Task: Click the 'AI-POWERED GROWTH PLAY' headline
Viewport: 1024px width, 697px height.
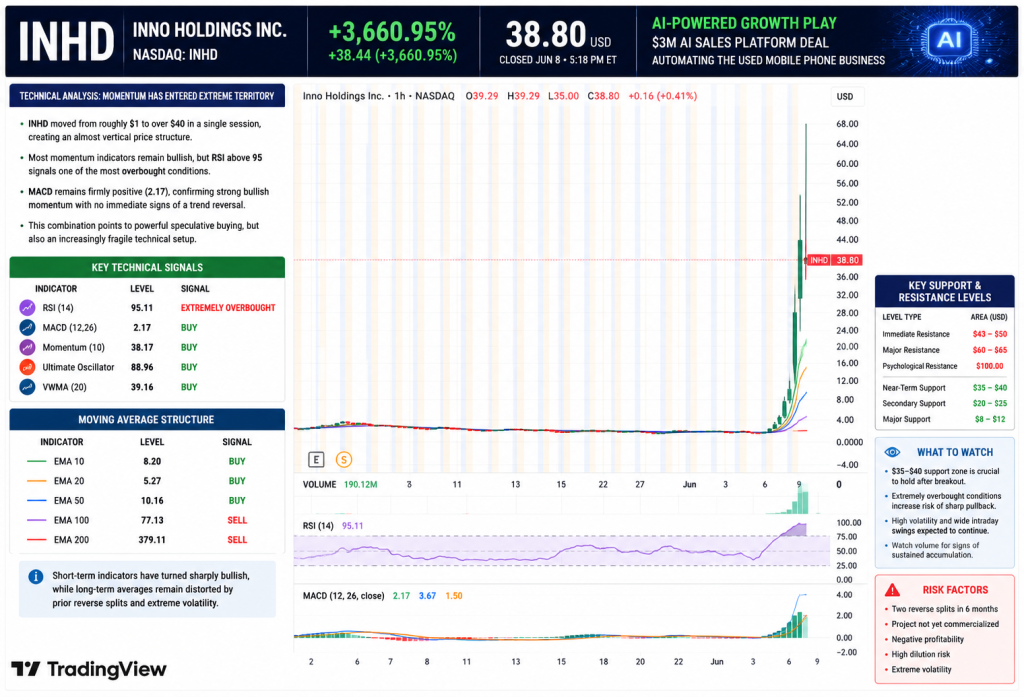Action: coord(744,24)
